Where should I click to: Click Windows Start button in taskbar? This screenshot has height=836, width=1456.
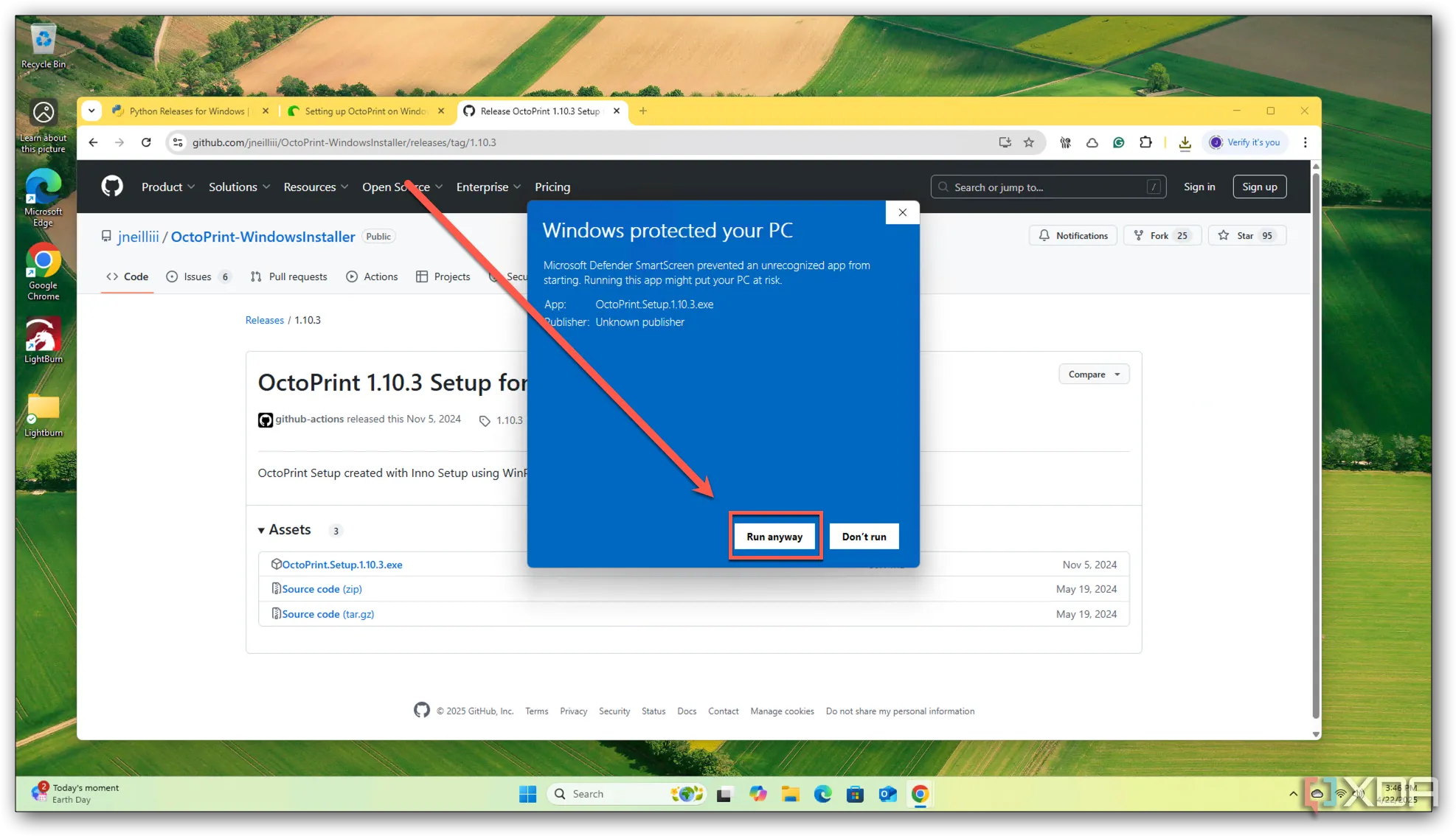pos(527,794)
